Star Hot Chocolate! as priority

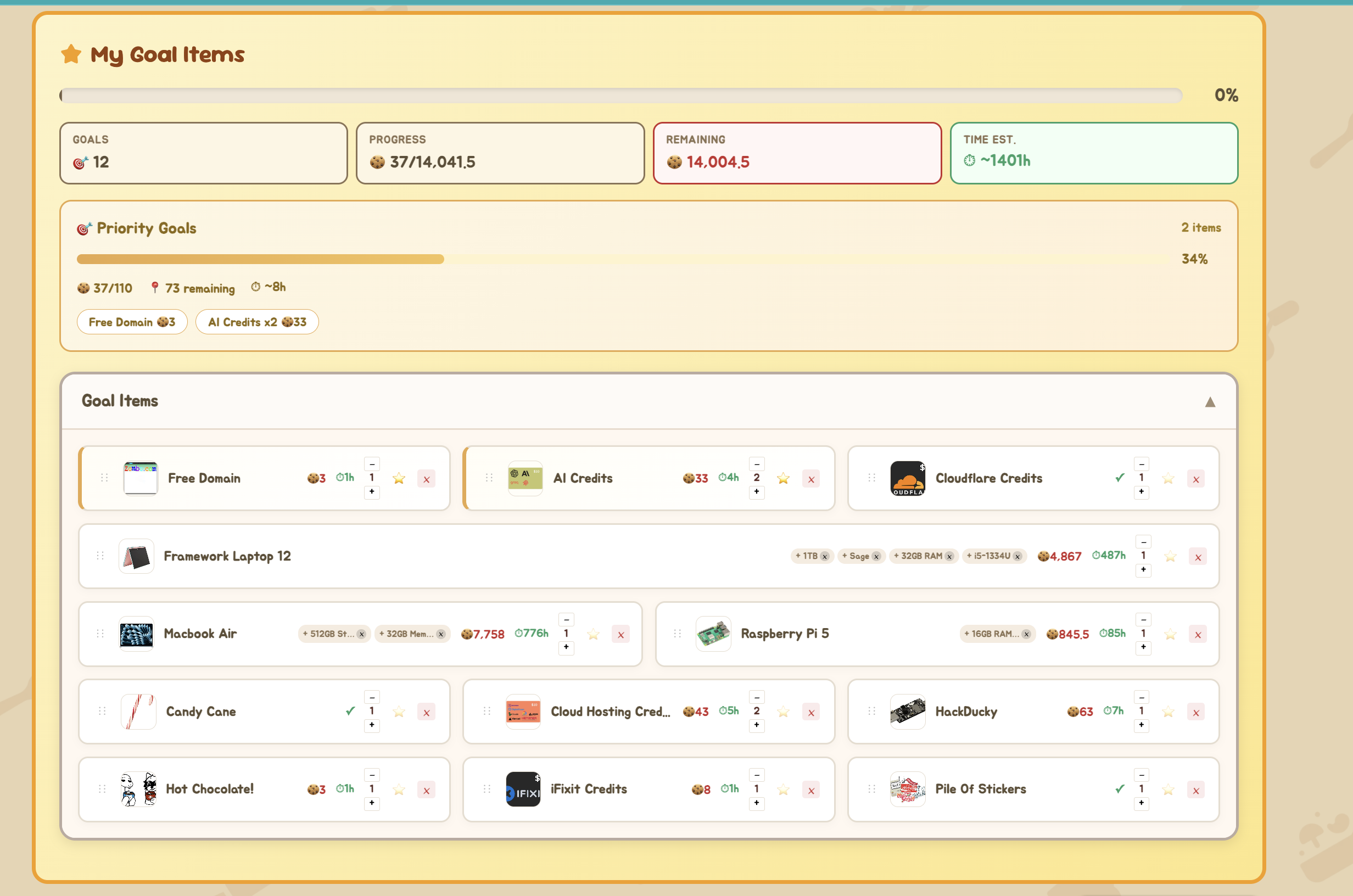pyautogui.click(x=399, y=790)
